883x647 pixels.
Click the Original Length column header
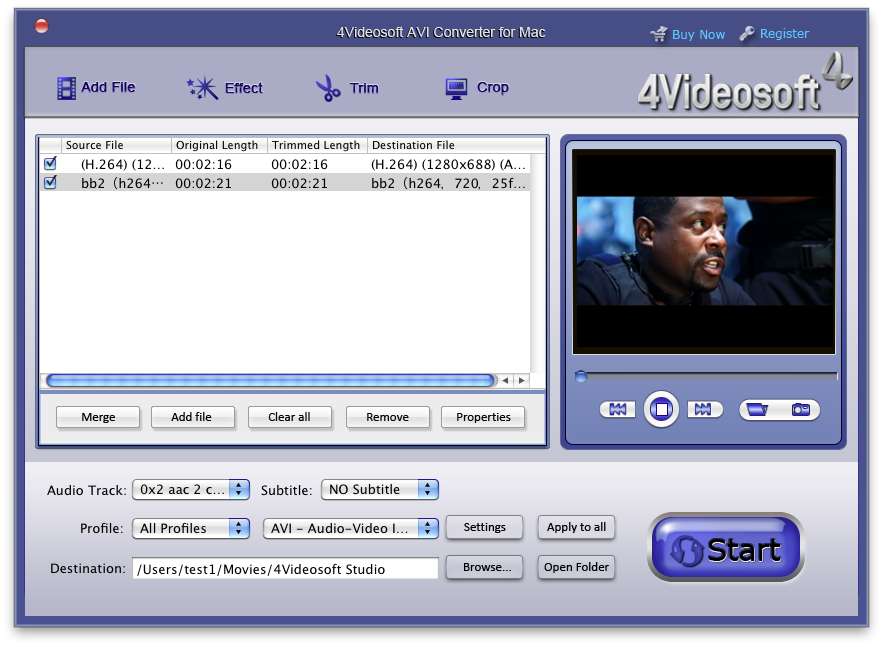(219, 145)
